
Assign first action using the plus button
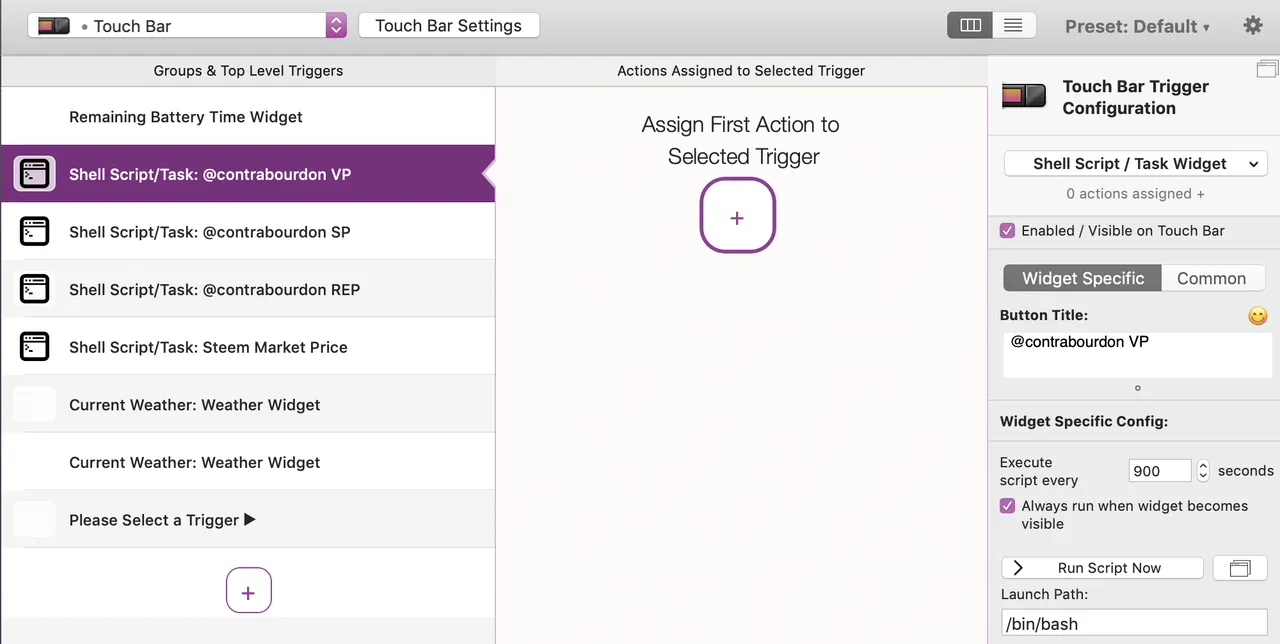coord(737,216)
